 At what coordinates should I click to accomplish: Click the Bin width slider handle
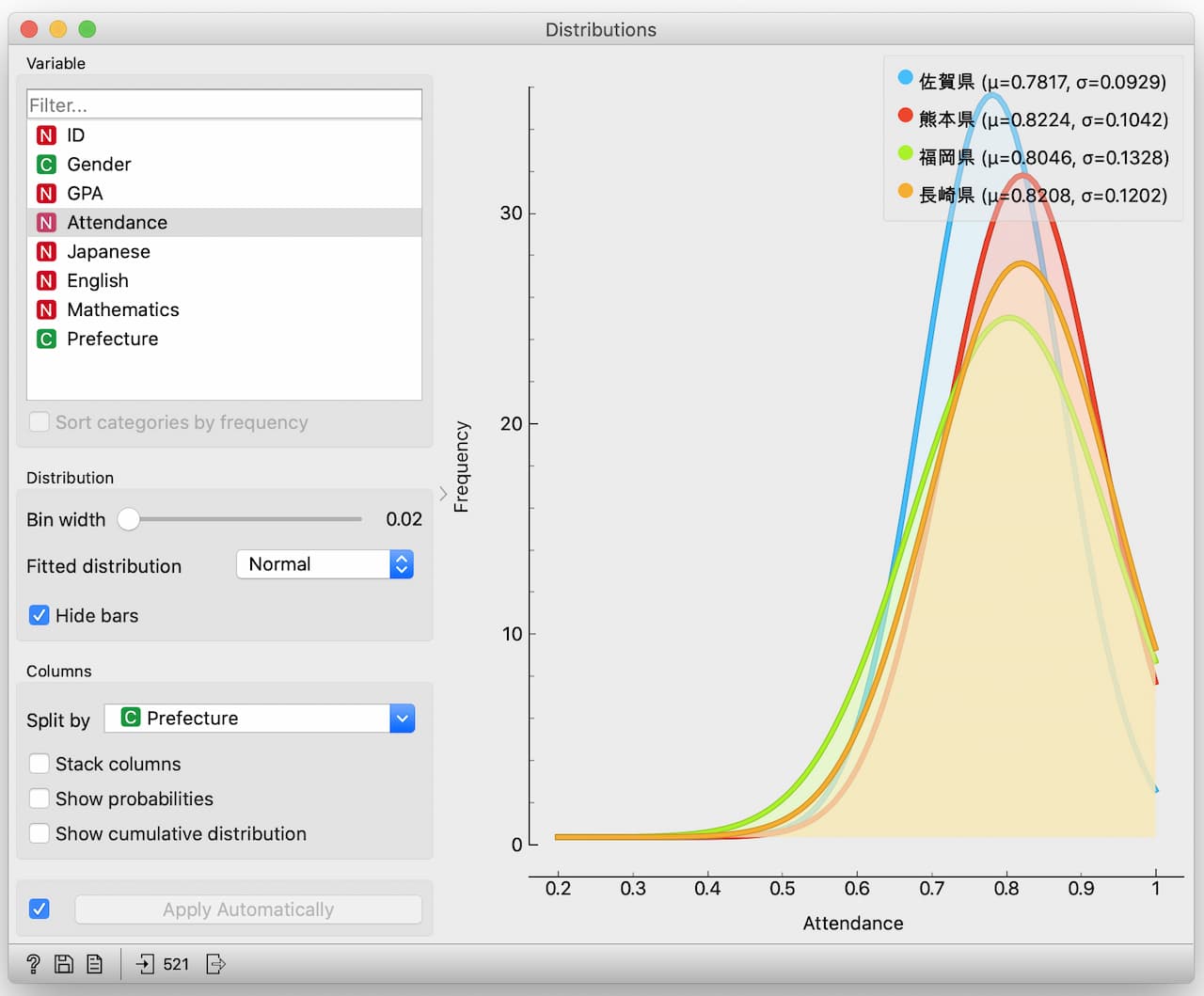tap(129, 519)
